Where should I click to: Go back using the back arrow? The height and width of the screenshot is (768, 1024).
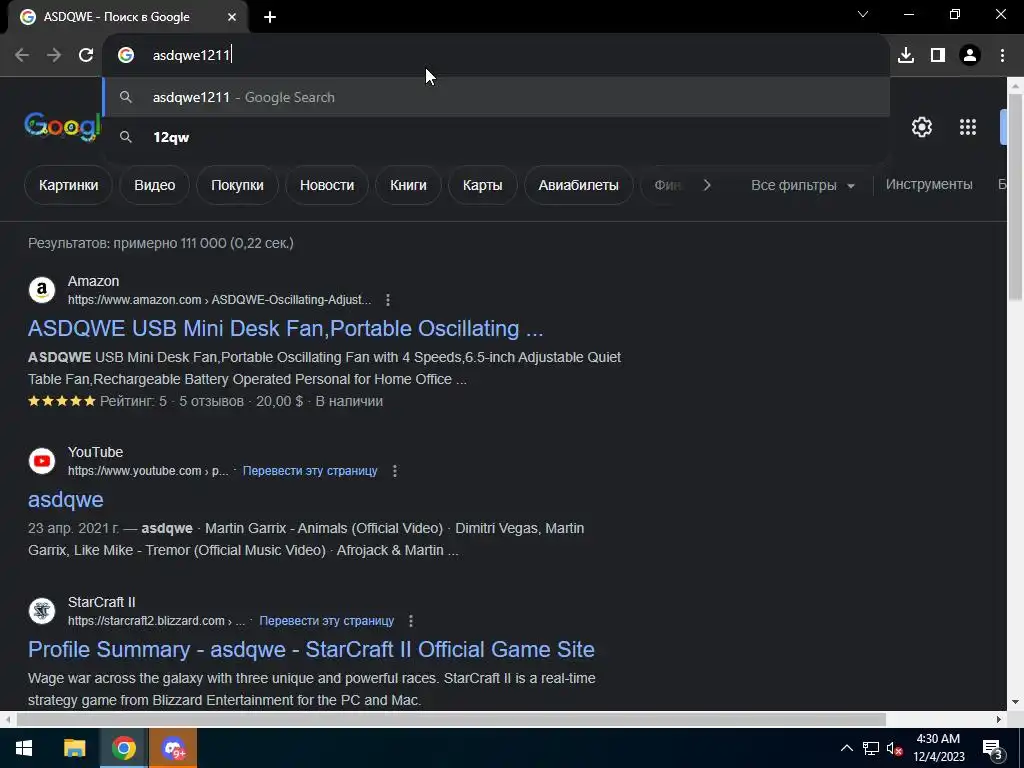click(22, 55)
